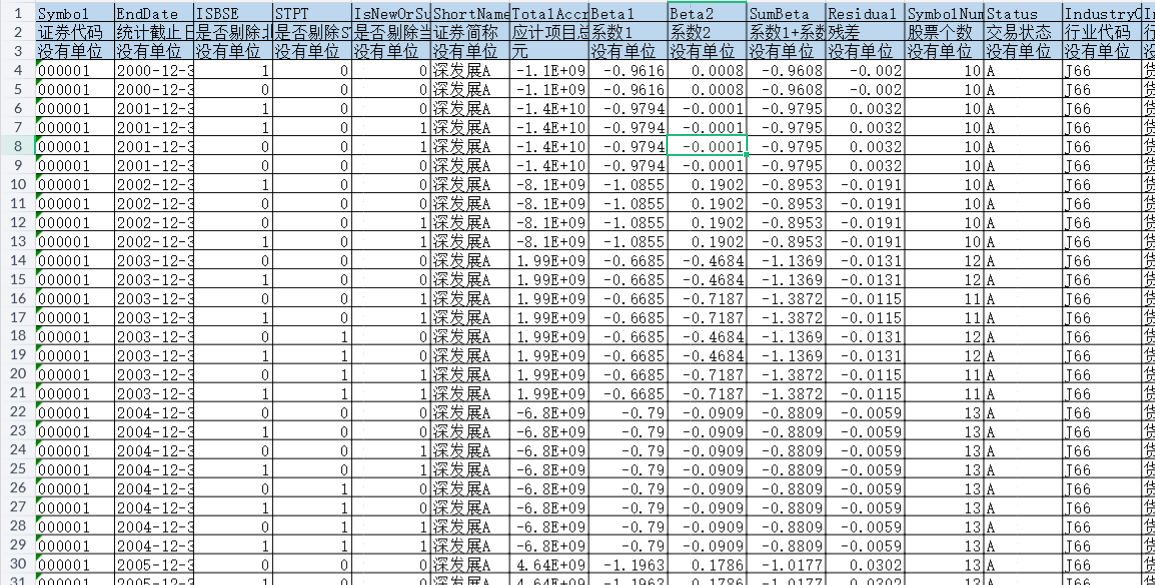Select the ISBSE column header cell
Screen dimensions: 1155x585
[232, 14]
